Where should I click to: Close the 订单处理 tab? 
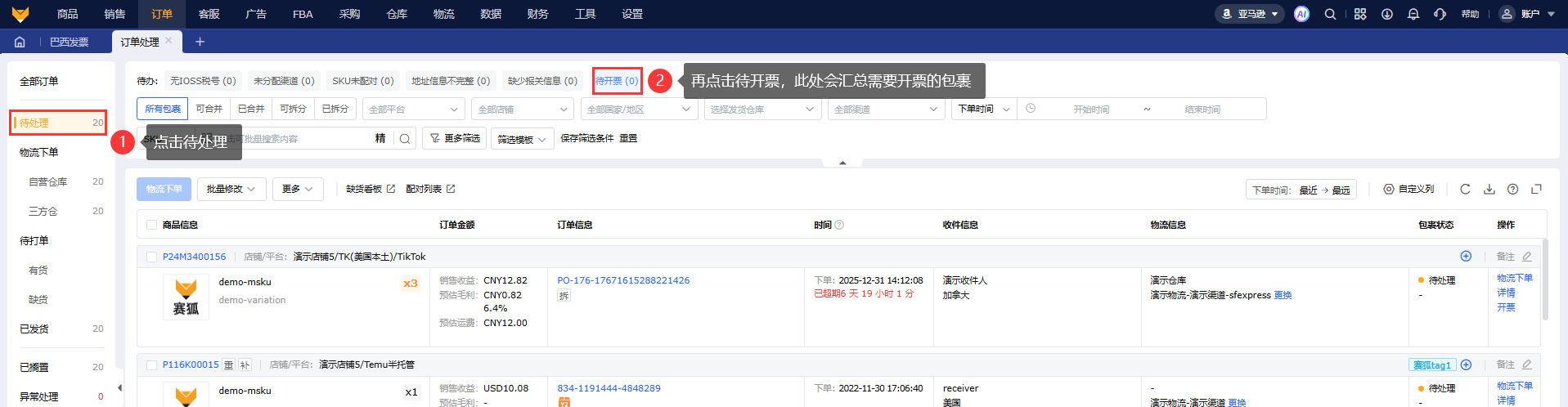[x=168, y=40]
